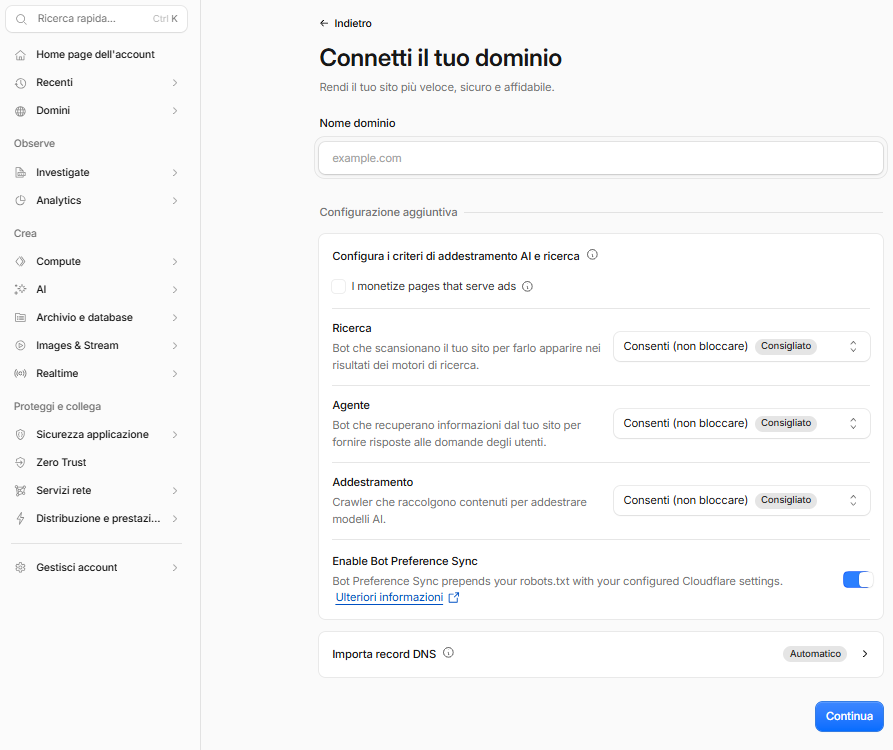Click external link icon after Ulteriori informazioni

tap(454, 597)
